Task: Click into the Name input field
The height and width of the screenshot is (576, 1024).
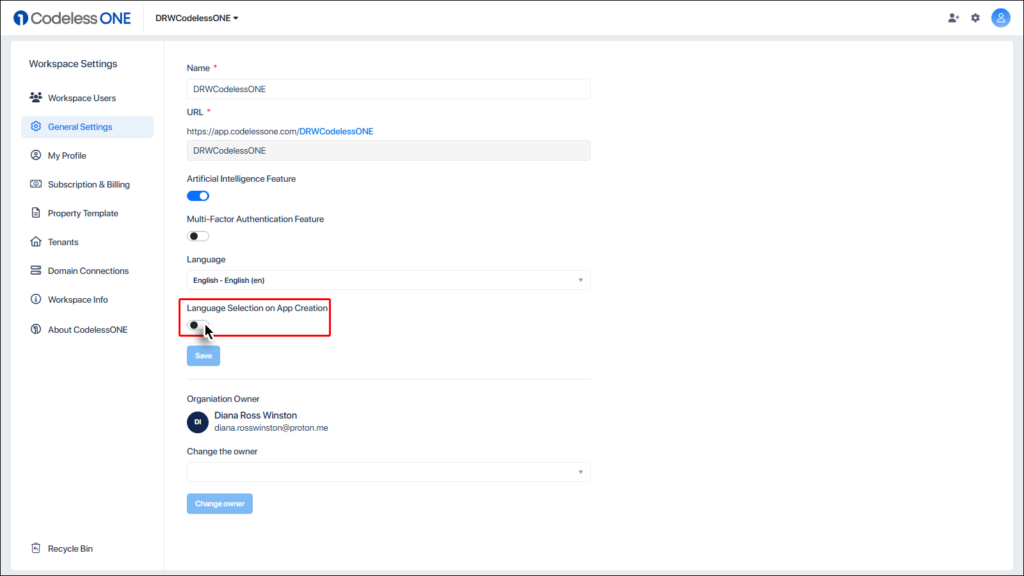Action: point(389,89)
